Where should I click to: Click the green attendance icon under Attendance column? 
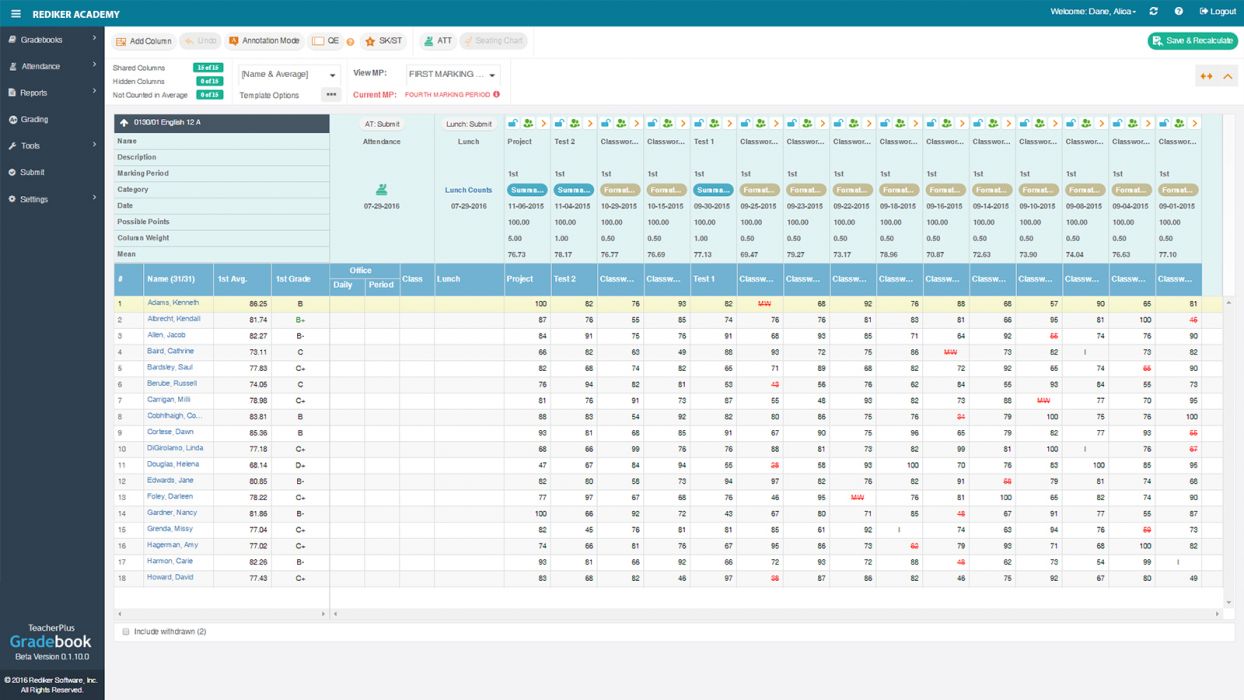point(381,189)
